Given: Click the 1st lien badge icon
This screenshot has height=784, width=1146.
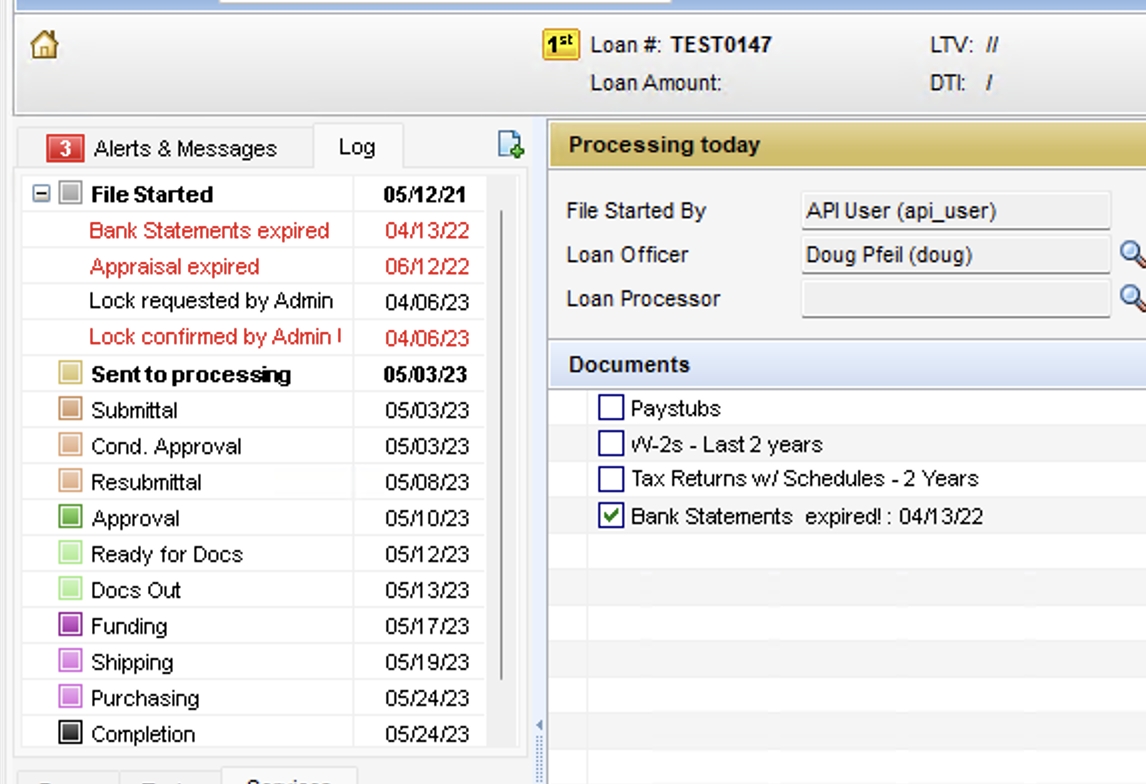Looking at the screenshot, I should pos(561,44).
